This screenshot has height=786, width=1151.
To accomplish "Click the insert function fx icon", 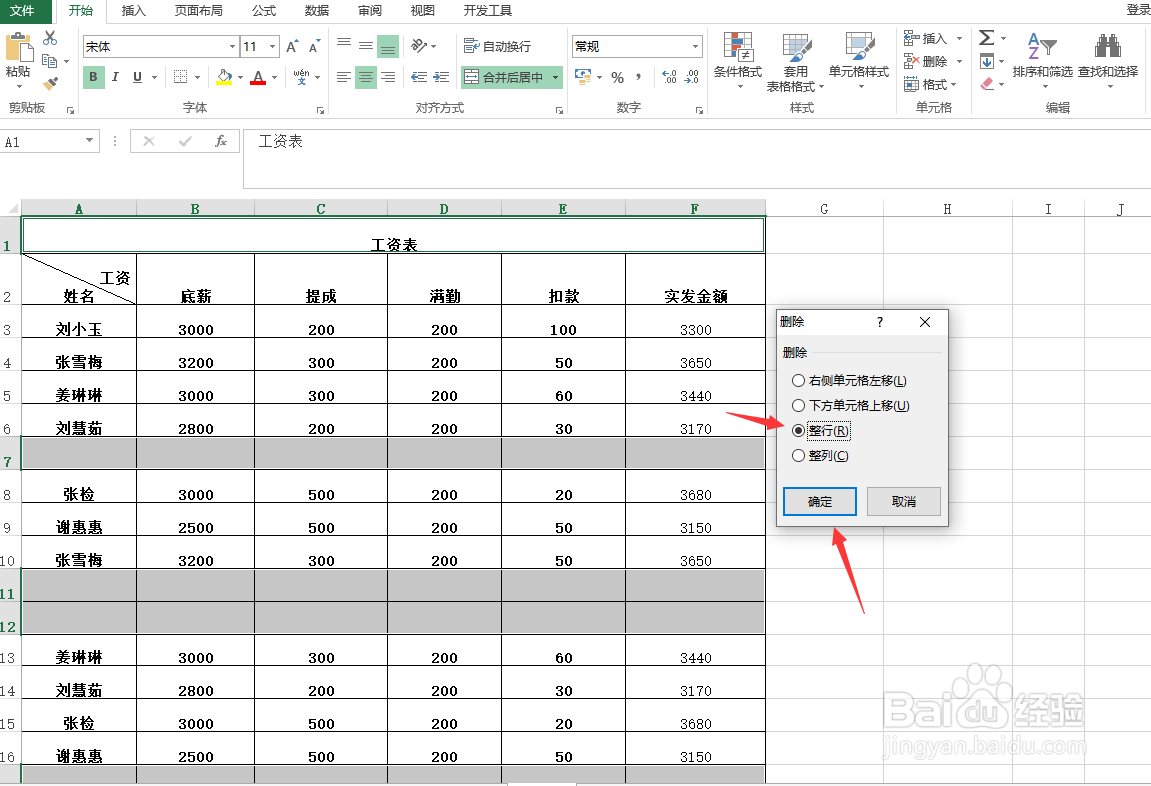I will click(221, 141).
